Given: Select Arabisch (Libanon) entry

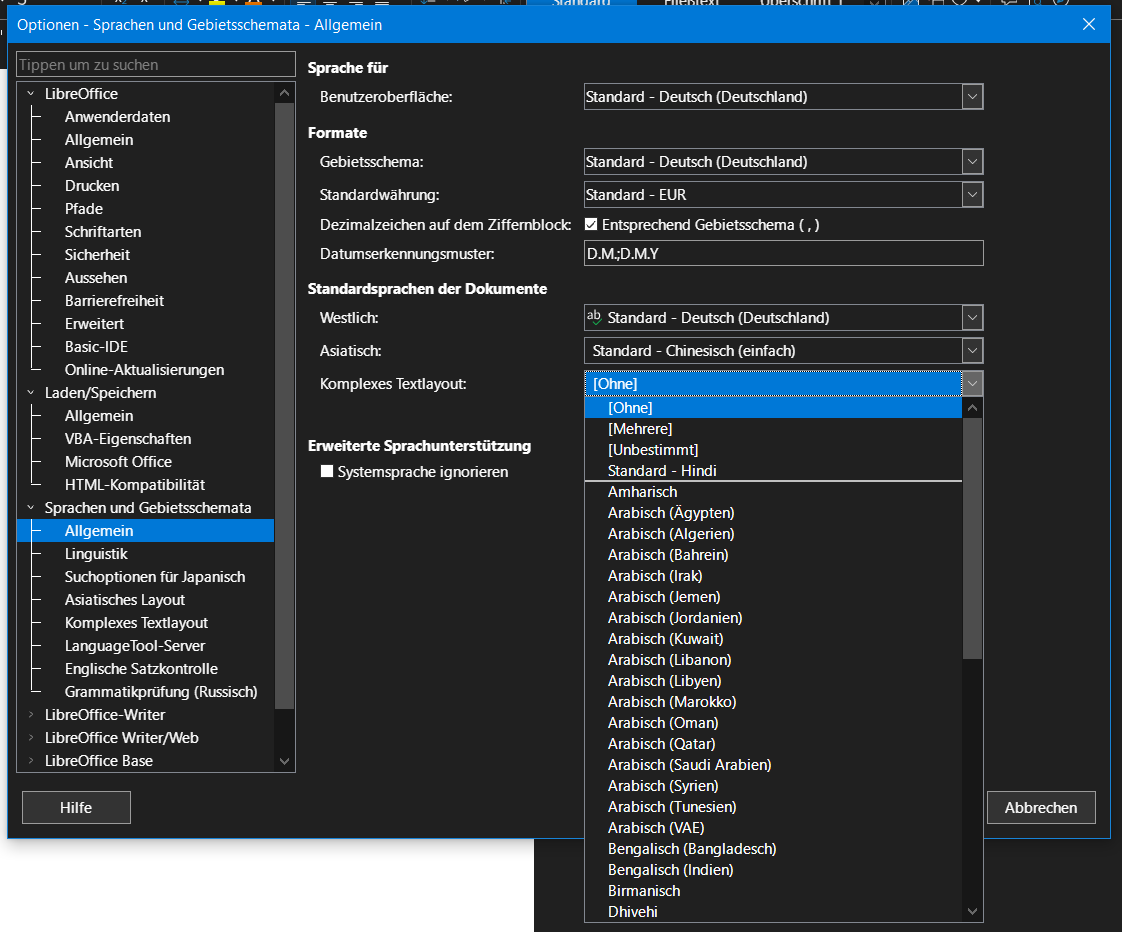Looking at the screenshot, I should (x=774, y=660).
